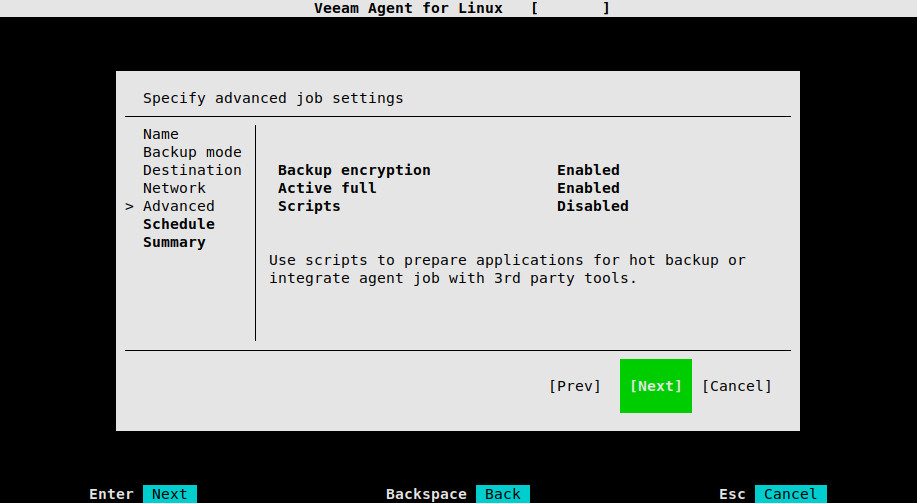Image resolution: width=917 pixels, height=503 pixels.
Task: Select the Name wizard step
Action: click(161, 134)
